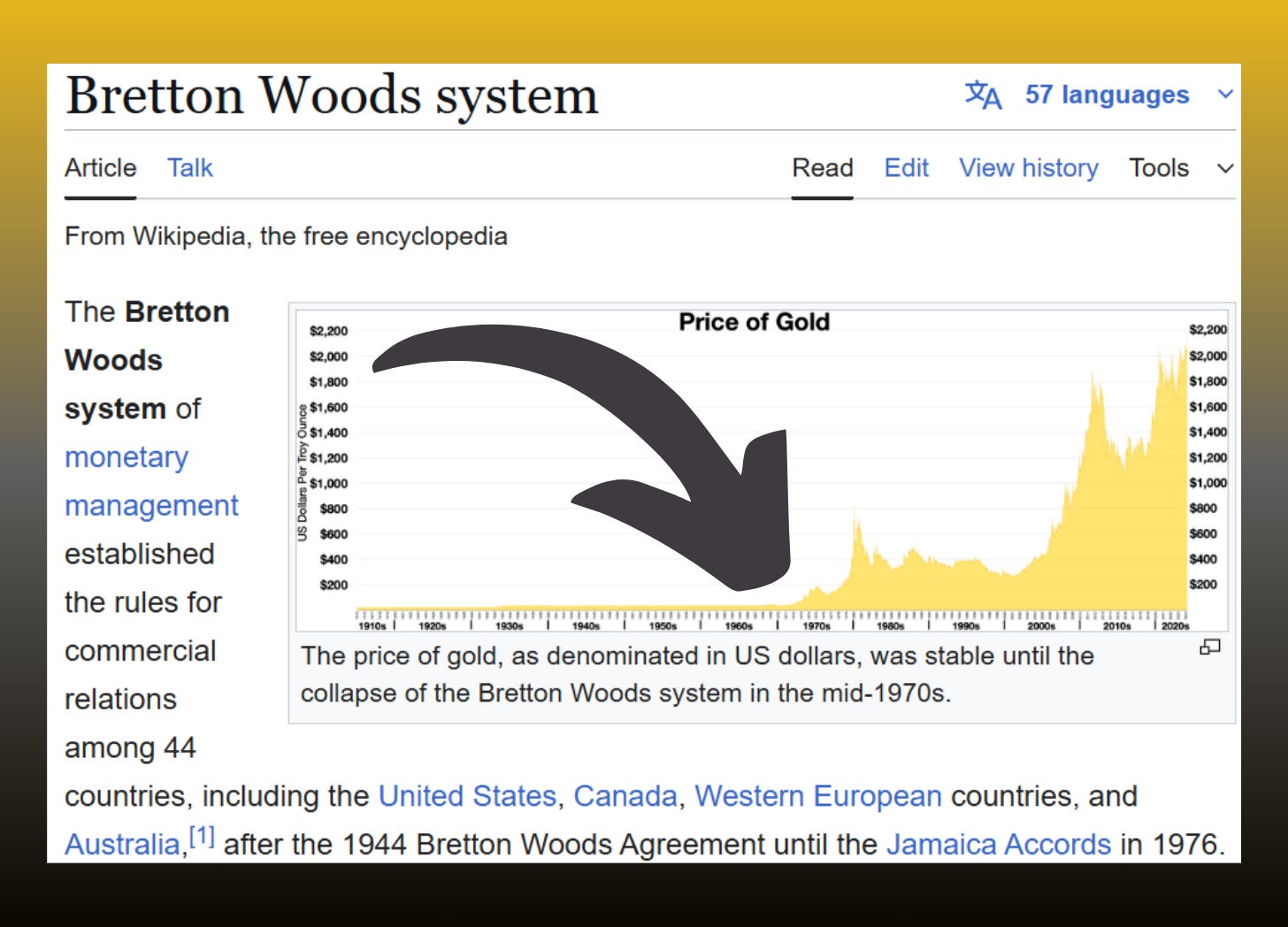Click the language translation icon
Screen dimensions: 1288x927
[x=983, y=95]
